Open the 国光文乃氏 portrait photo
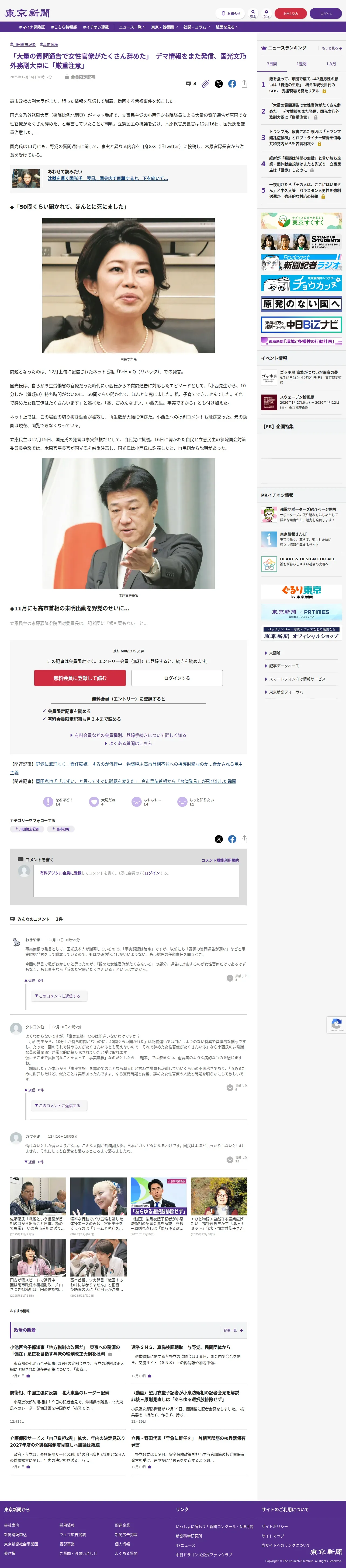This screenshot has height=1568, width=346. coord(129,286)
